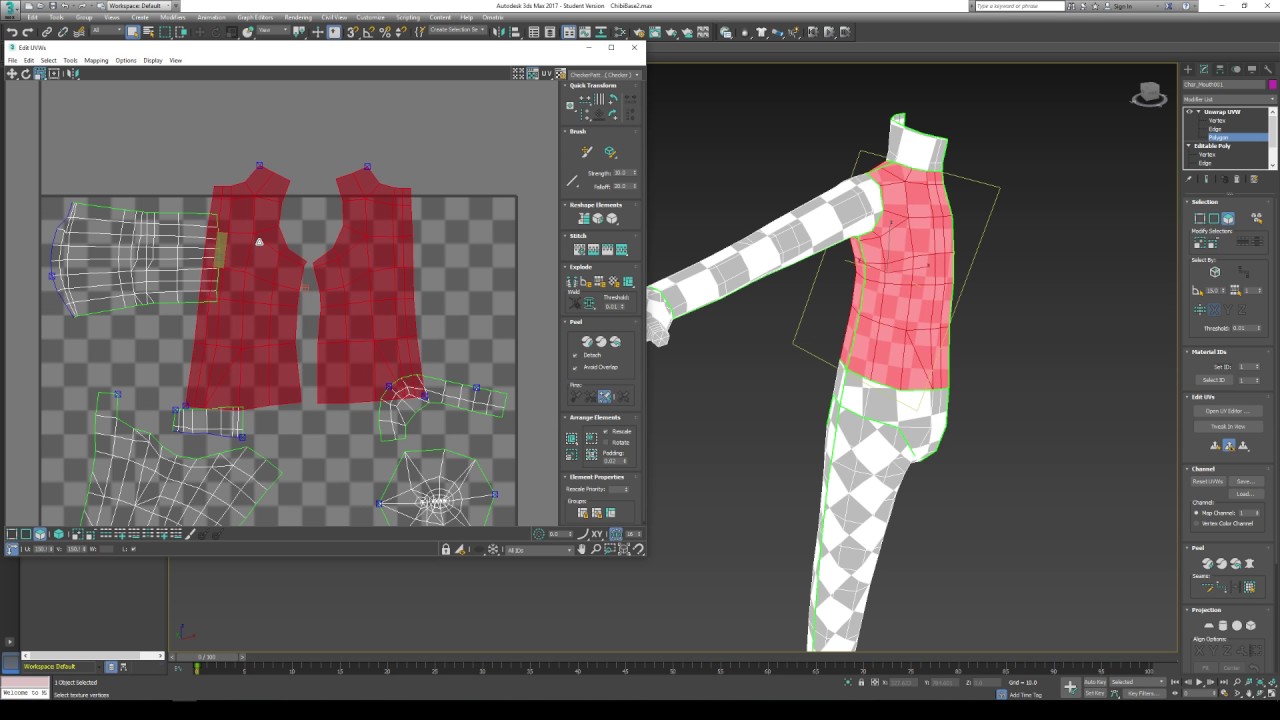Toggle the Detach checkbox in Peel section
This screenshot has height=720, width=1280.
click(x=575, y=355)
